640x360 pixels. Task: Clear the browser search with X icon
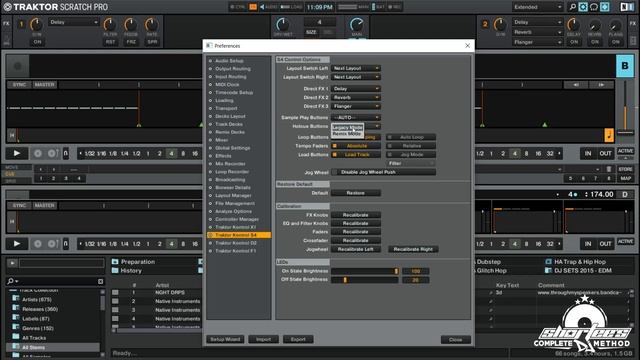coord(100,282)
